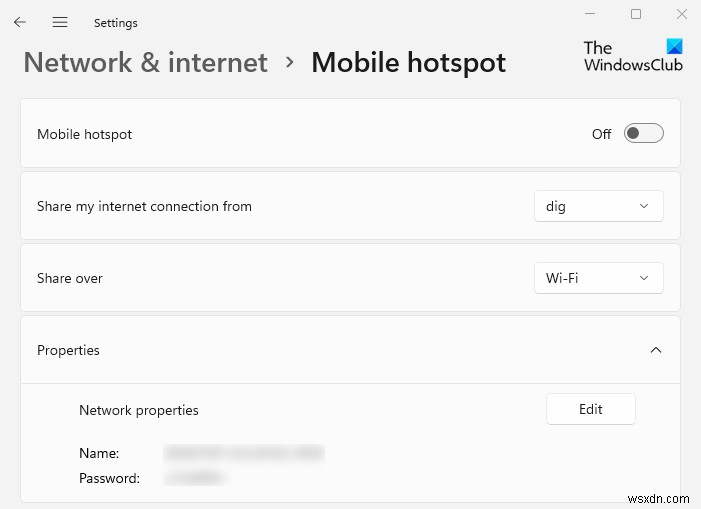This screenshot has height=509, width=701.
Task: Click the Mobile hotspot page heading
Action: [408, 62]
